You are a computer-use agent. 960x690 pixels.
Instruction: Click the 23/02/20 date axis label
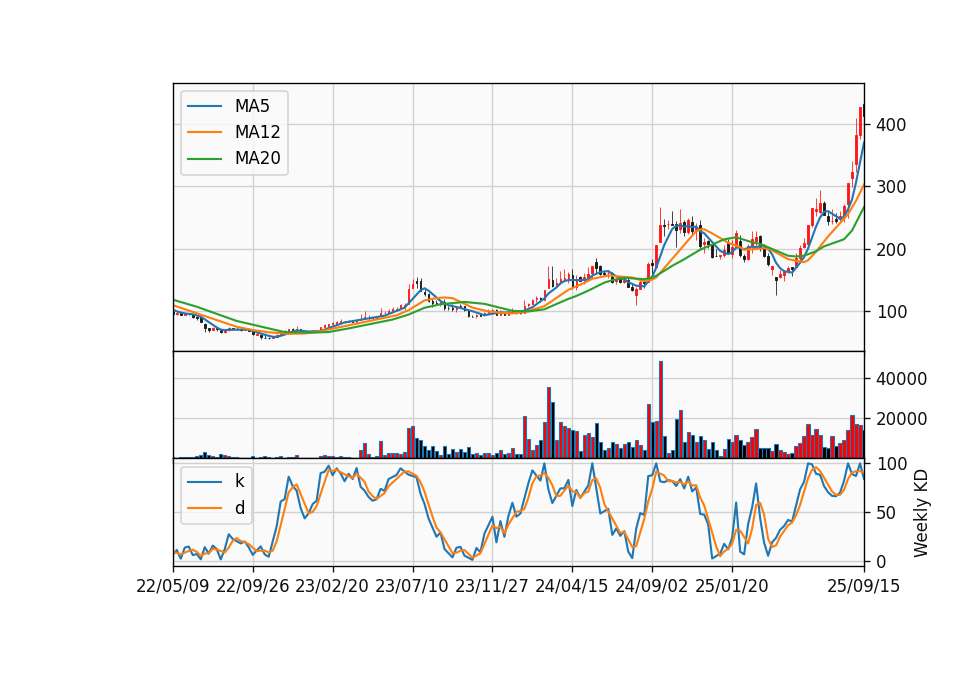click(x=332, y=586)
